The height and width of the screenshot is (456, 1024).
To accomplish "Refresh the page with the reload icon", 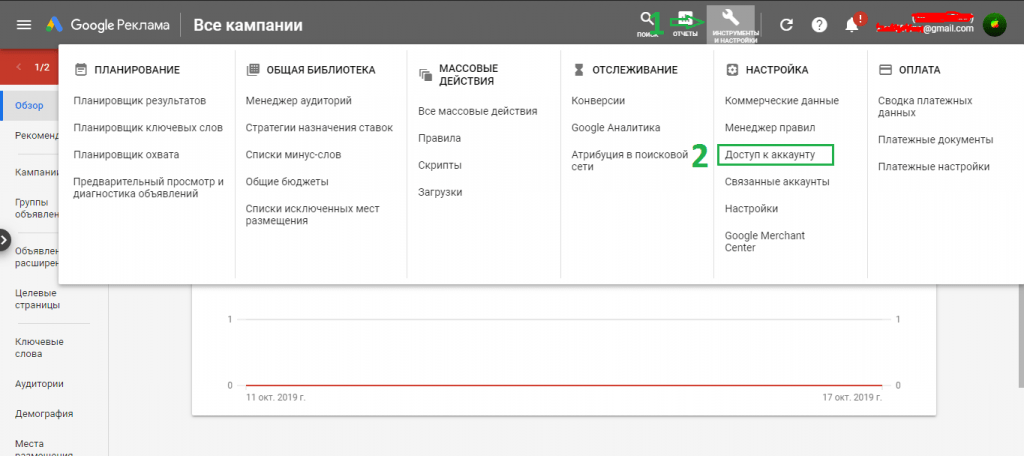I will click(x=787, y=25).
